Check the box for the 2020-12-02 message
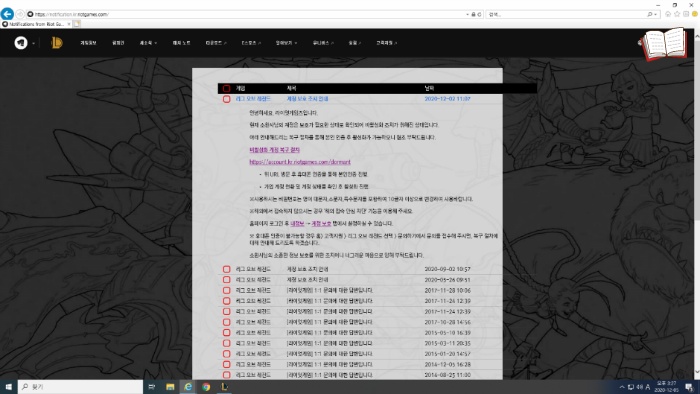Screen dimensions: 700x394 click(x=226, y=99)
